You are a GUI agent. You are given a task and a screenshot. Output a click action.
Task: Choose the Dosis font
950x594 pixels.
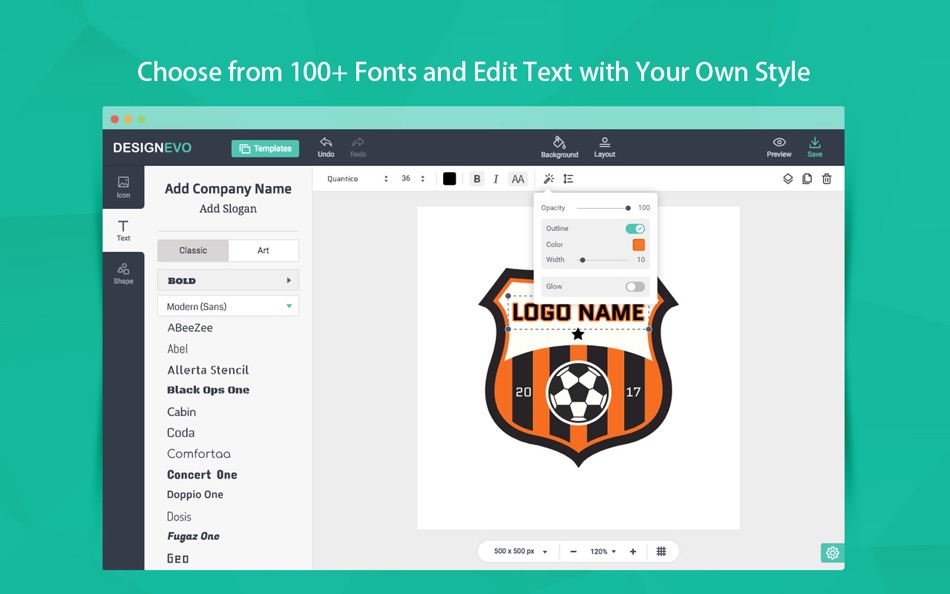tap(179, 516)
